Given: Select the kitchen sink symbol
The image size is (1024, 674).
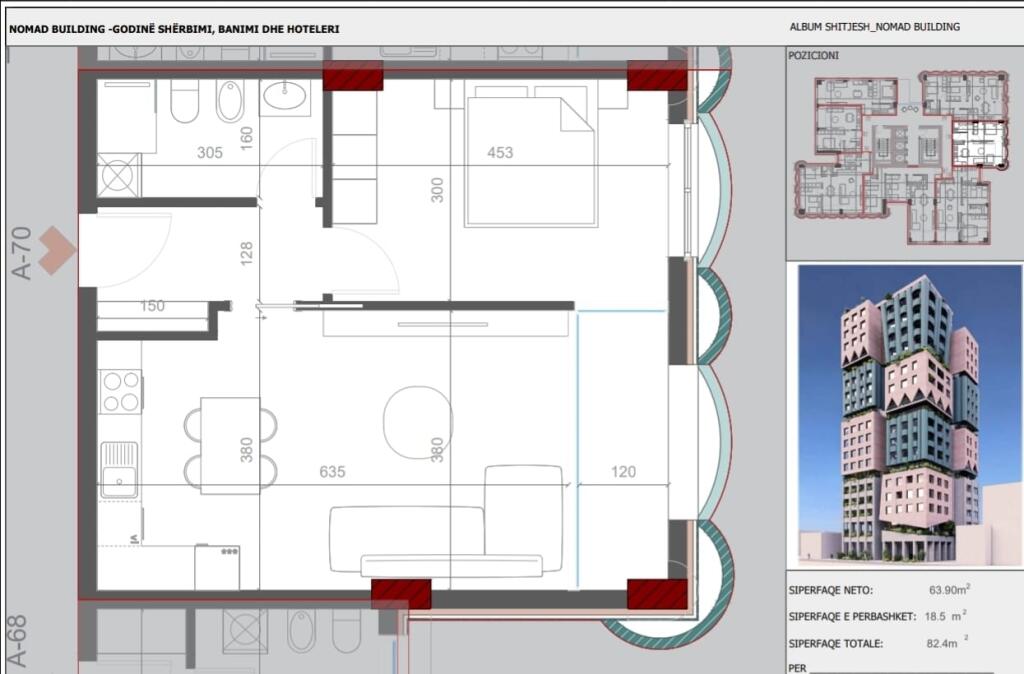Looking at the screenshot, I should (x=120, y=469).
